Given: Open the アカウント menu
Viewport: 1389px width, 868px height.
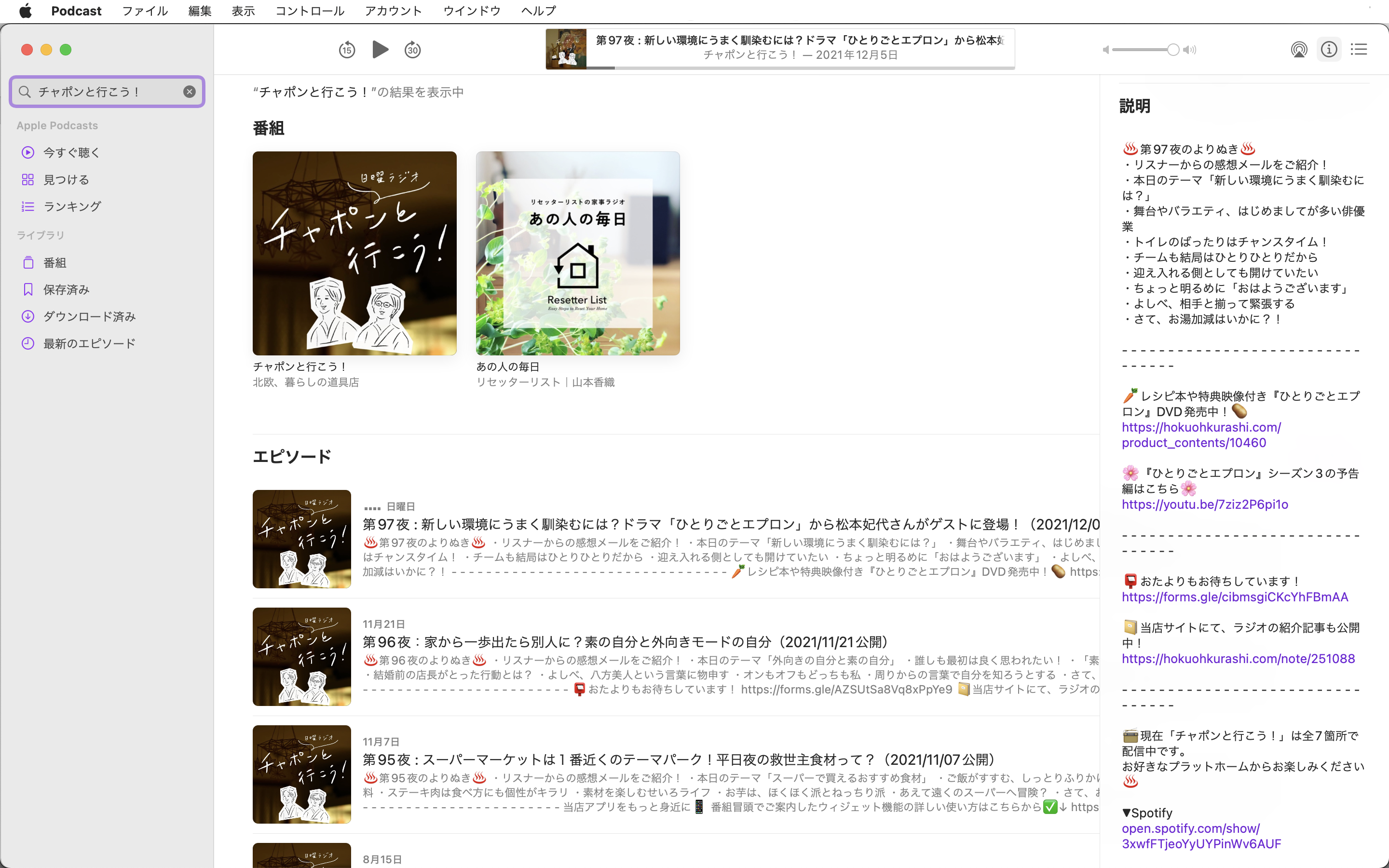Looking at the screenshot, I should click(x=394, y=11).
